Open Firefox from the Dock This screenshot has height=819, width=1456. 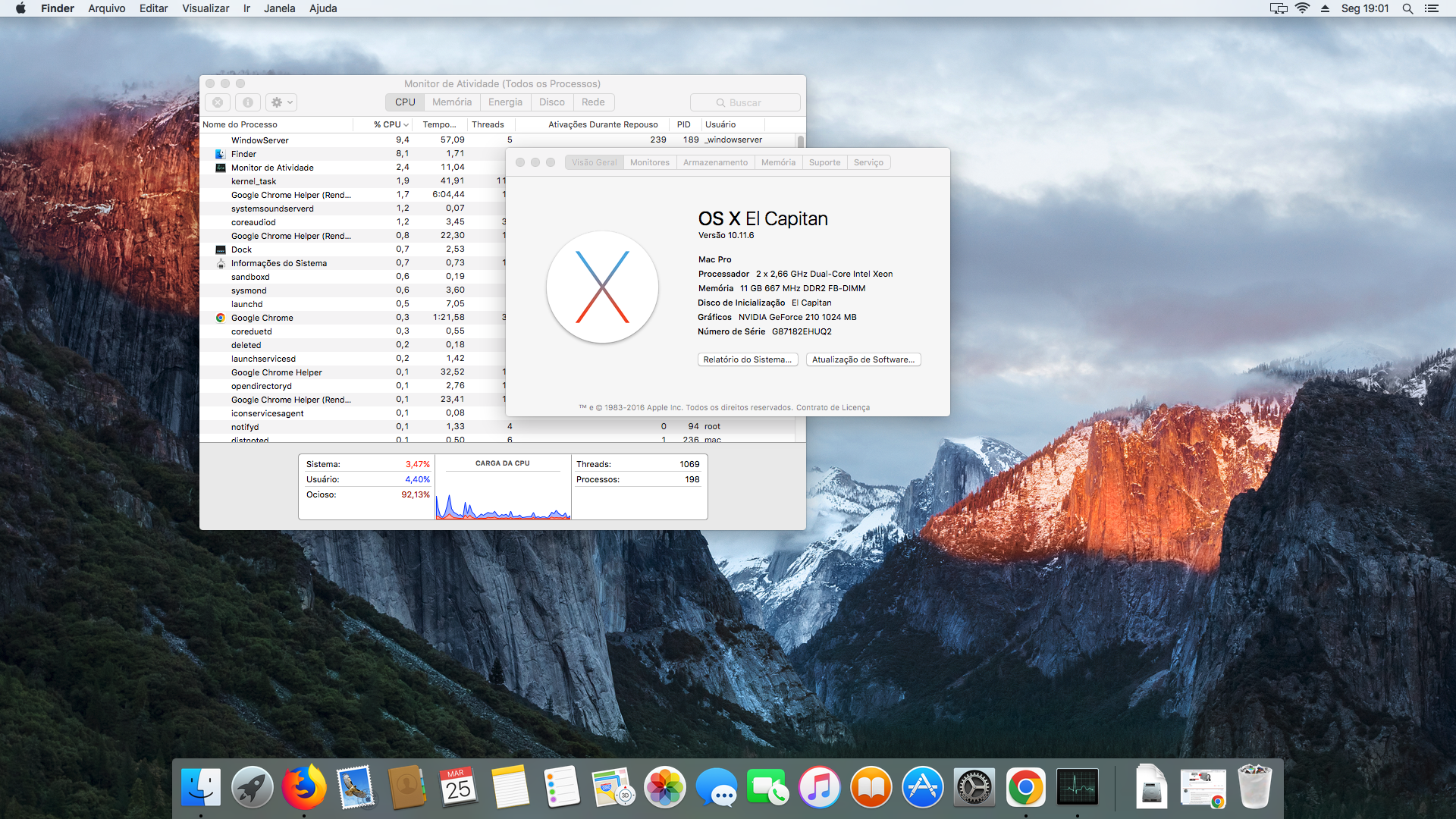pos(303,787)
